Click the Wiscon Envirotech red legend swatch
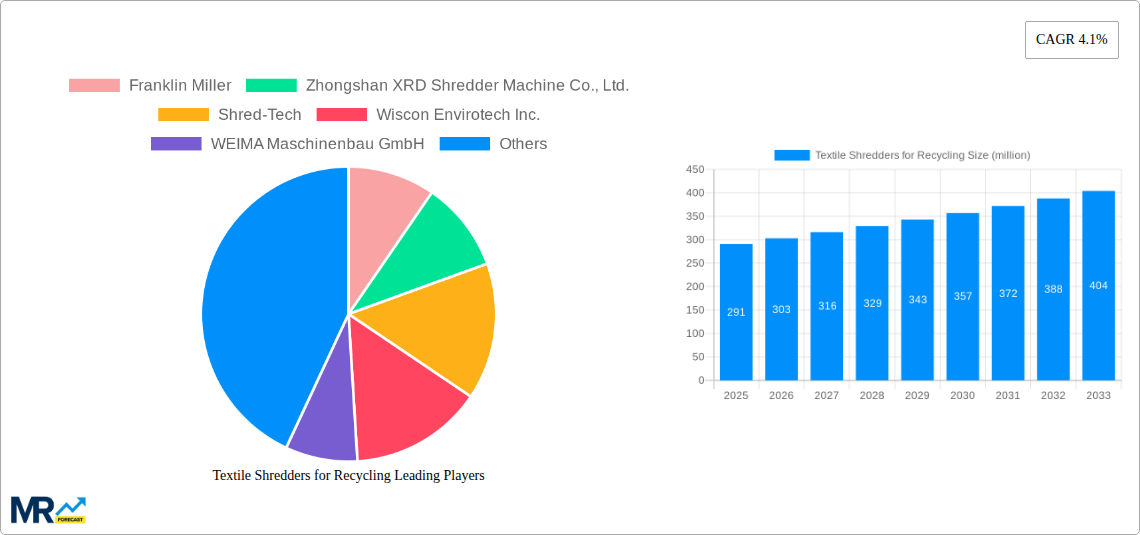The height and width of the screenshot is (535, 1140). [342, 115]
